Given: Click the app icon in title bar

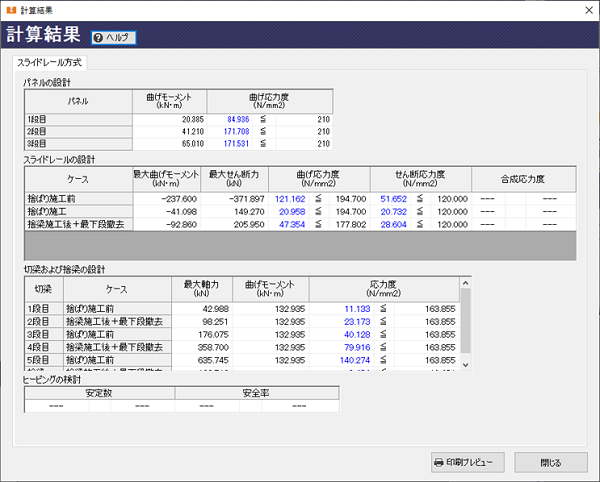Looking at the screenshot, I should (11, 10).
